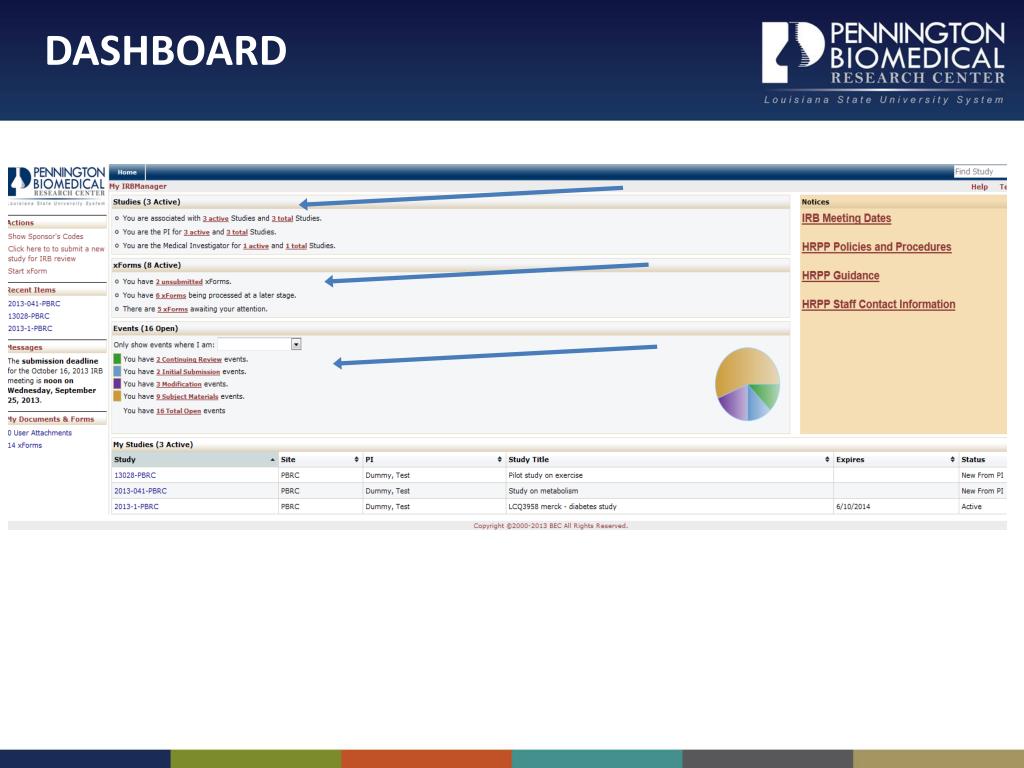The image size is (1024, 768).
Task: Open the Help menu link
Action: click(x=979, y=187)
